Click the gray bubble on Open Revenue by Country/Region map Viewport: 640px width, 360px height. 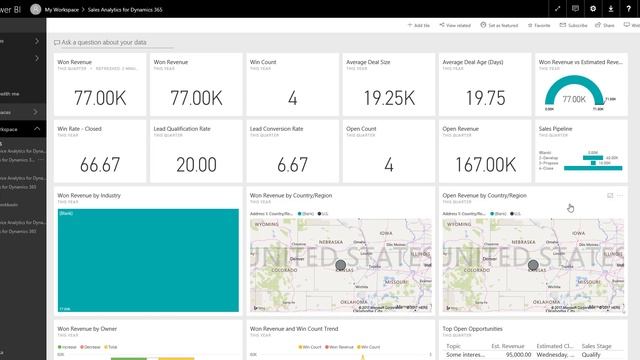533,265
